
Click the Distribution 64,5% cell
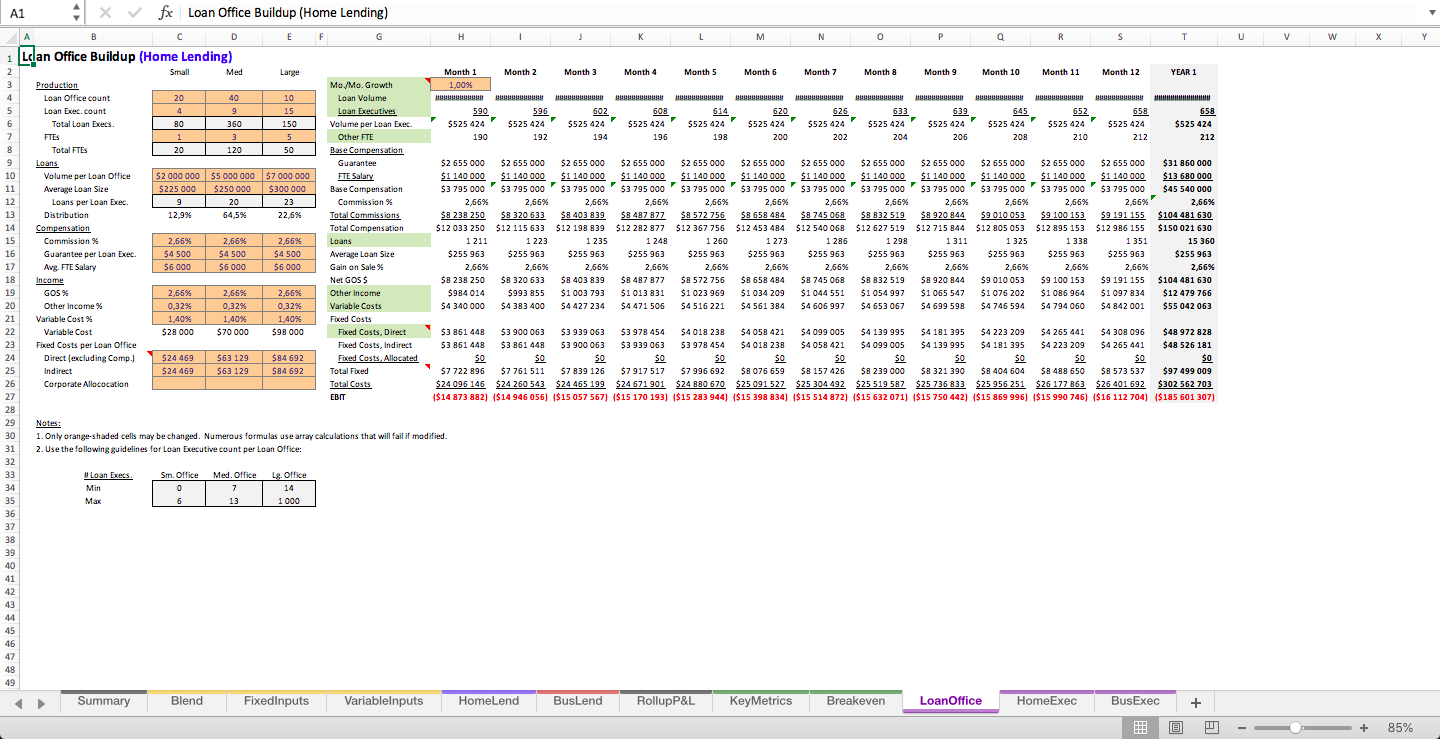click(233, 215)
